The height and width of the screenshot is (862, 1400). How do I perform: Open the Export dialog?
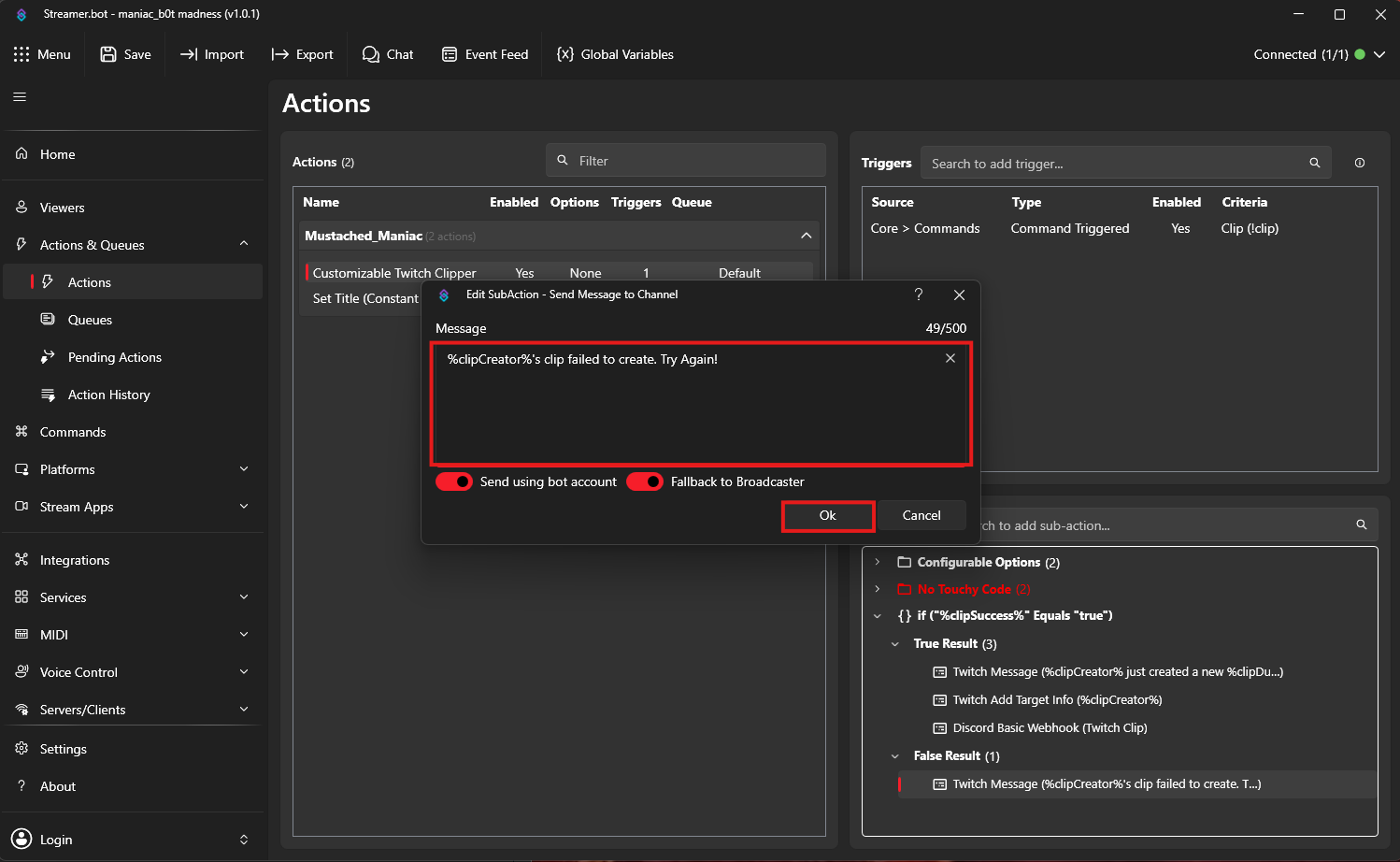click(x=302, y=54)
